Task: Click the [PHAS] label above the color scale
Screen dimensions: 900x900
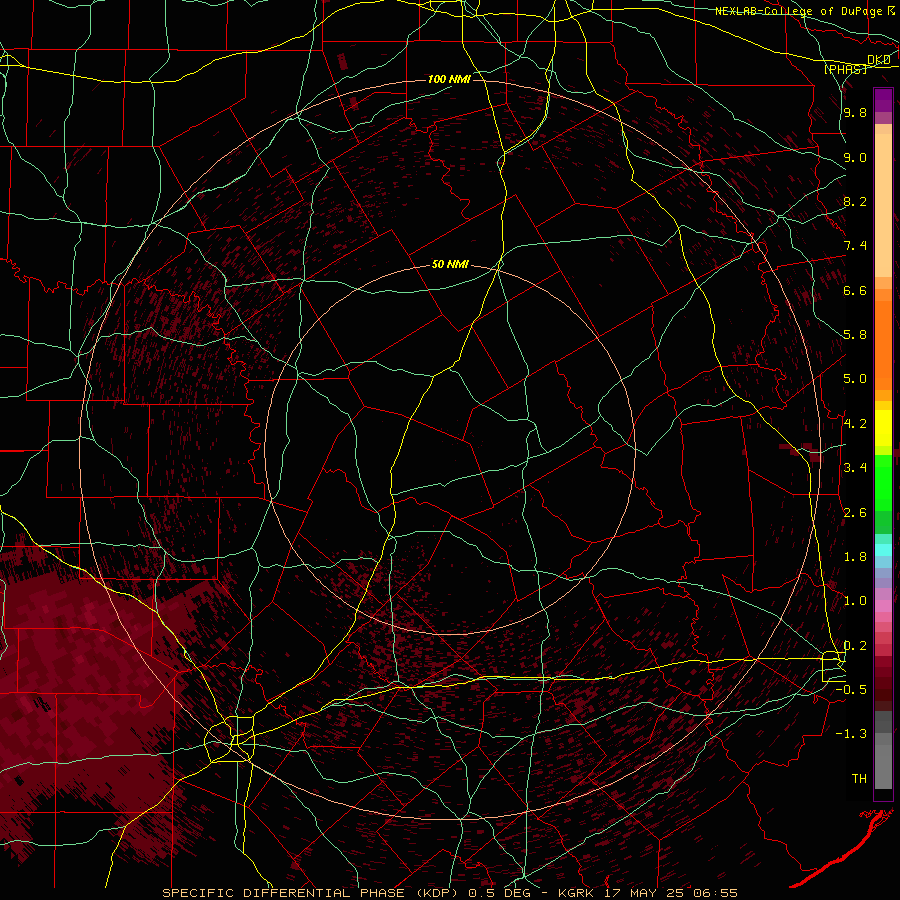Action: tap(845, 69)
